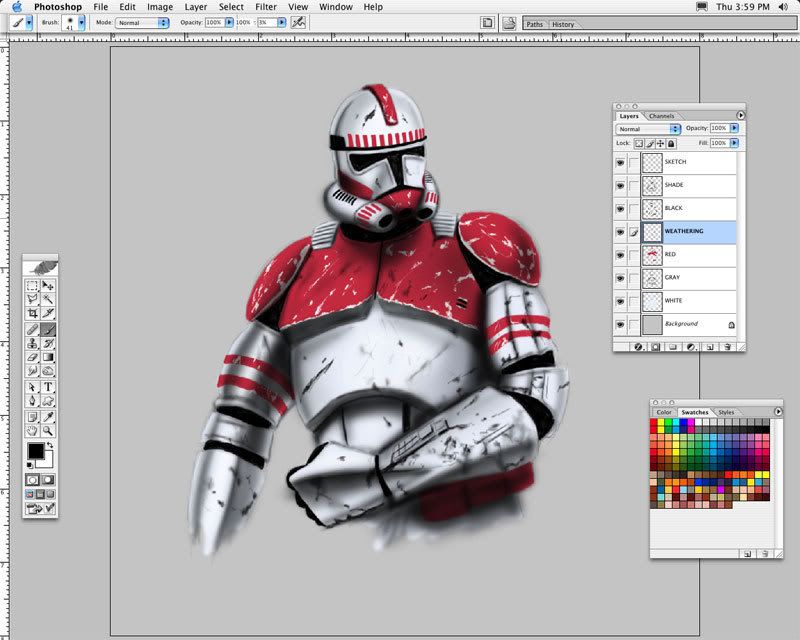
Task: Open the layer Fill slider arrow
Action: tap(734, 143)
